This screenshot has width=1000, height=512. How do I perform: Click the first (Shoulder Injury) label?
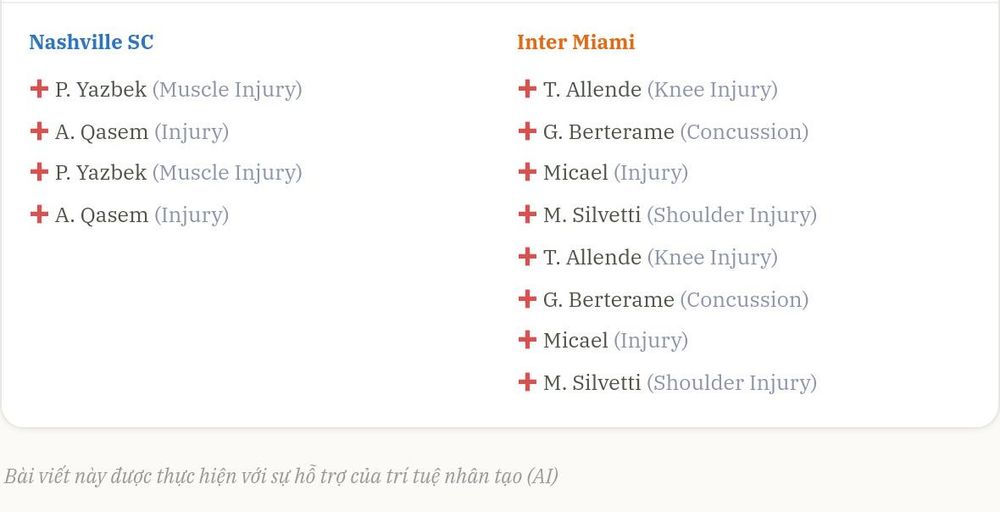(732, 215)
